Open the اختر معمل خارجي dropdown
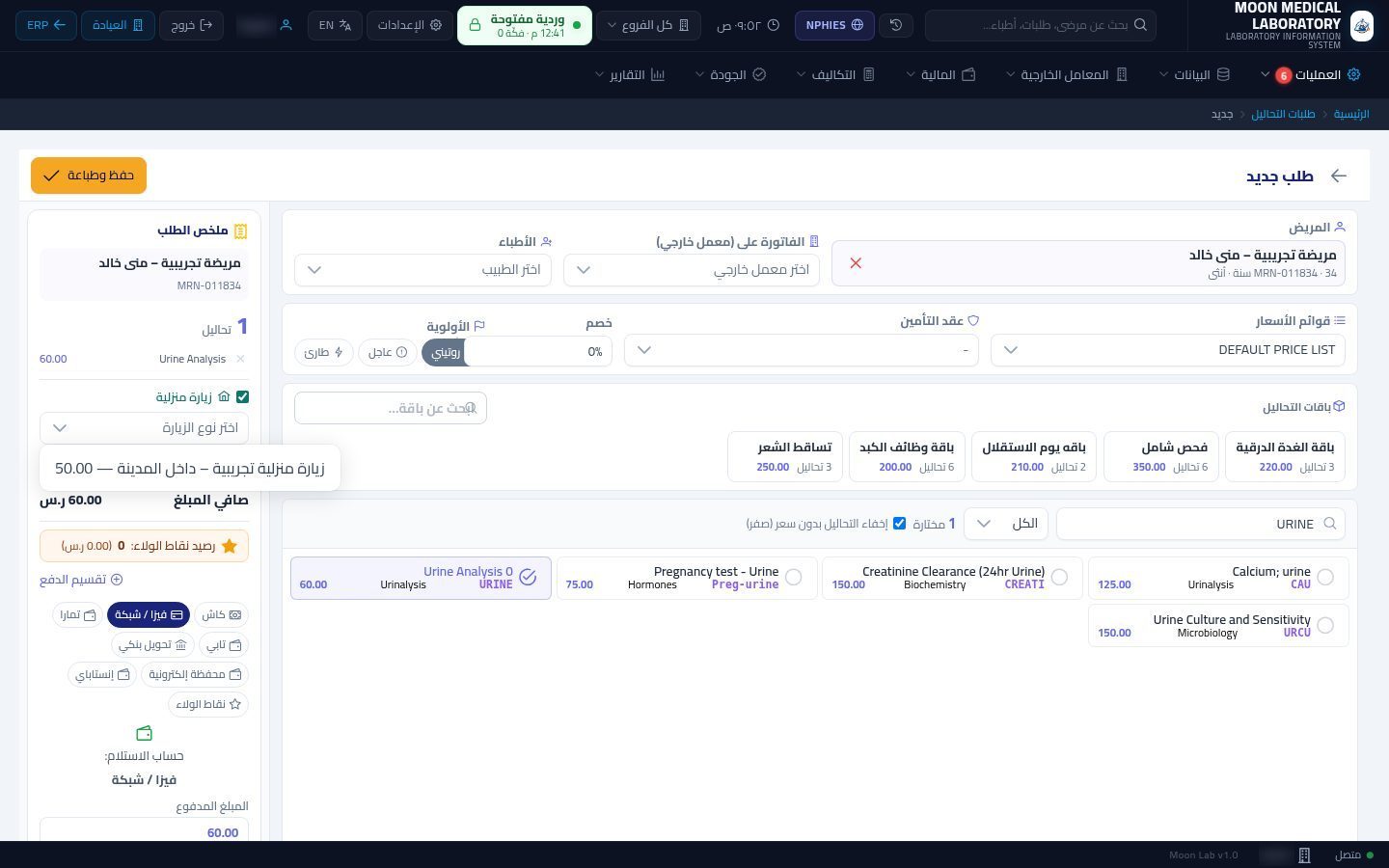This screenshot has height=868, width=1389. (692, 270)
